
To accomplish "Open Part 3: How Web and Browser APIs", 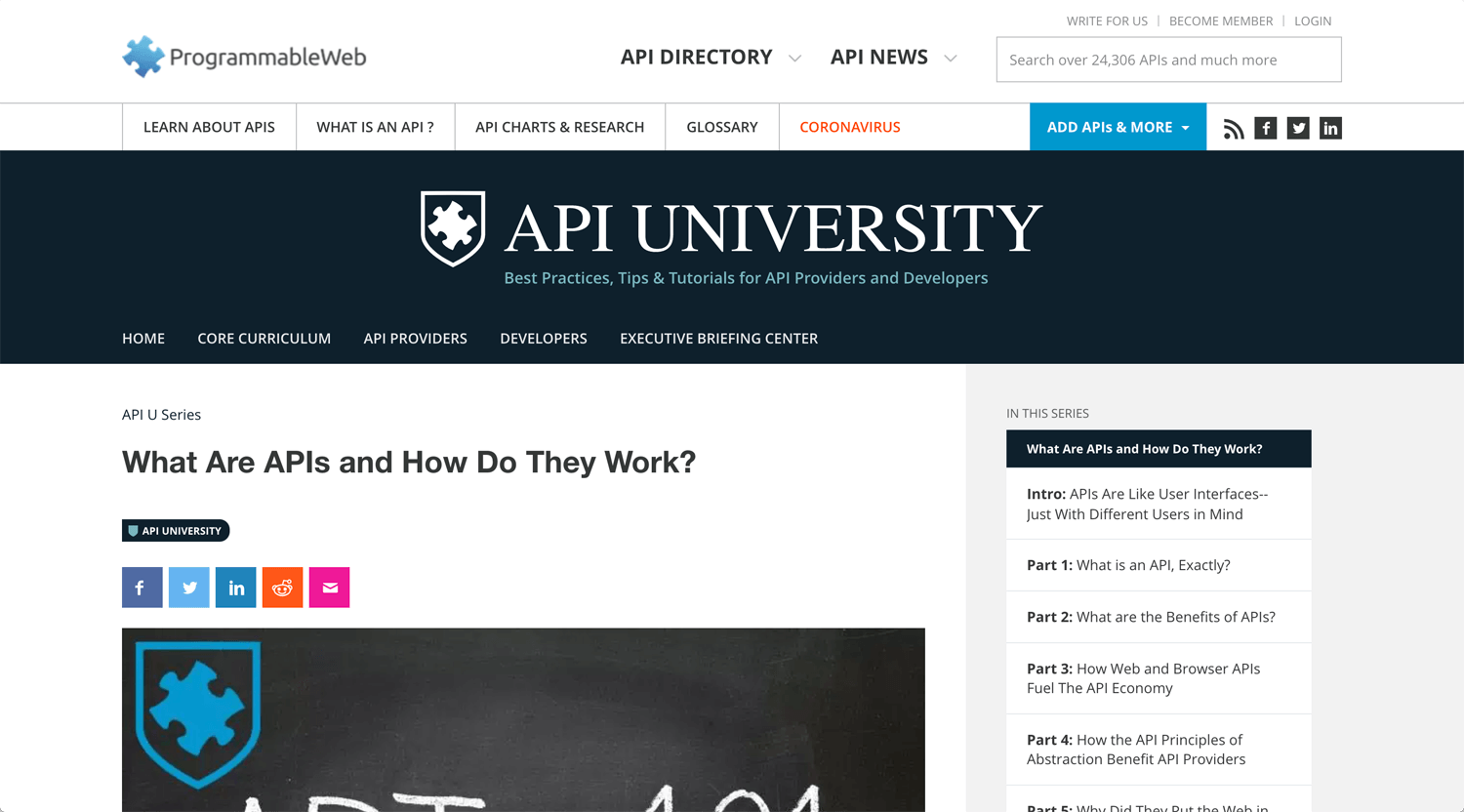I will pyautogui.click(x=1159, y=678).
